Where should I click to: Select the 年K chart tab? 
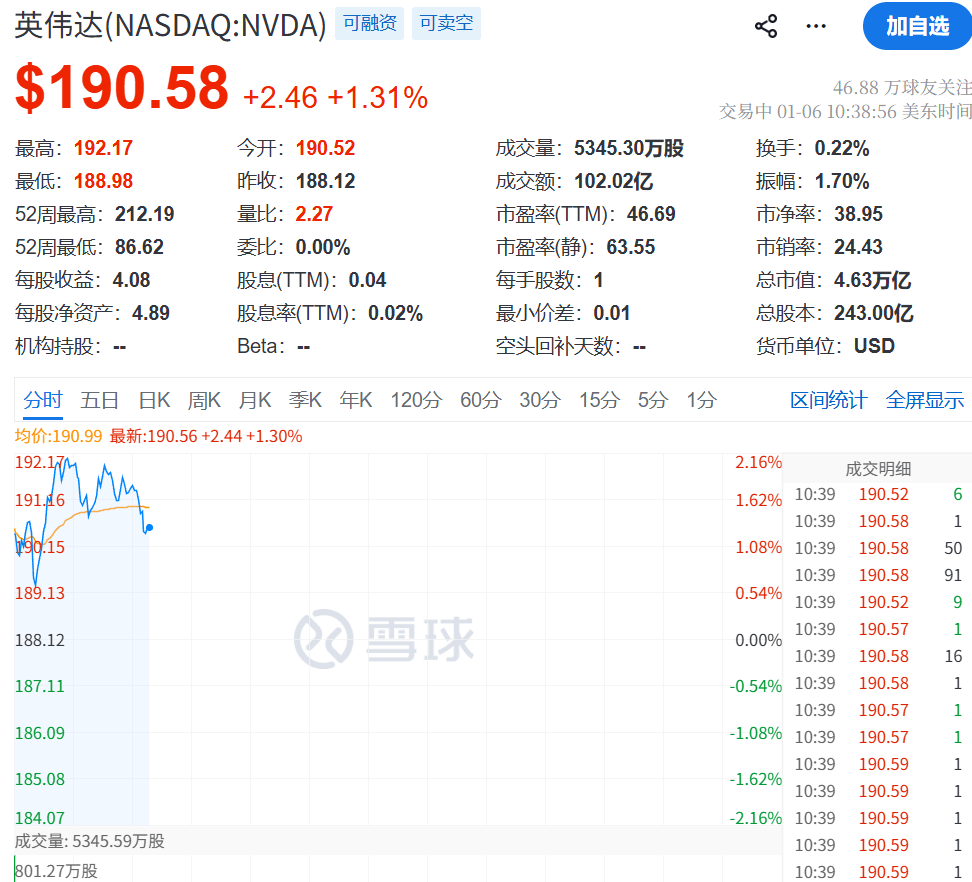(x=356, y=400)
